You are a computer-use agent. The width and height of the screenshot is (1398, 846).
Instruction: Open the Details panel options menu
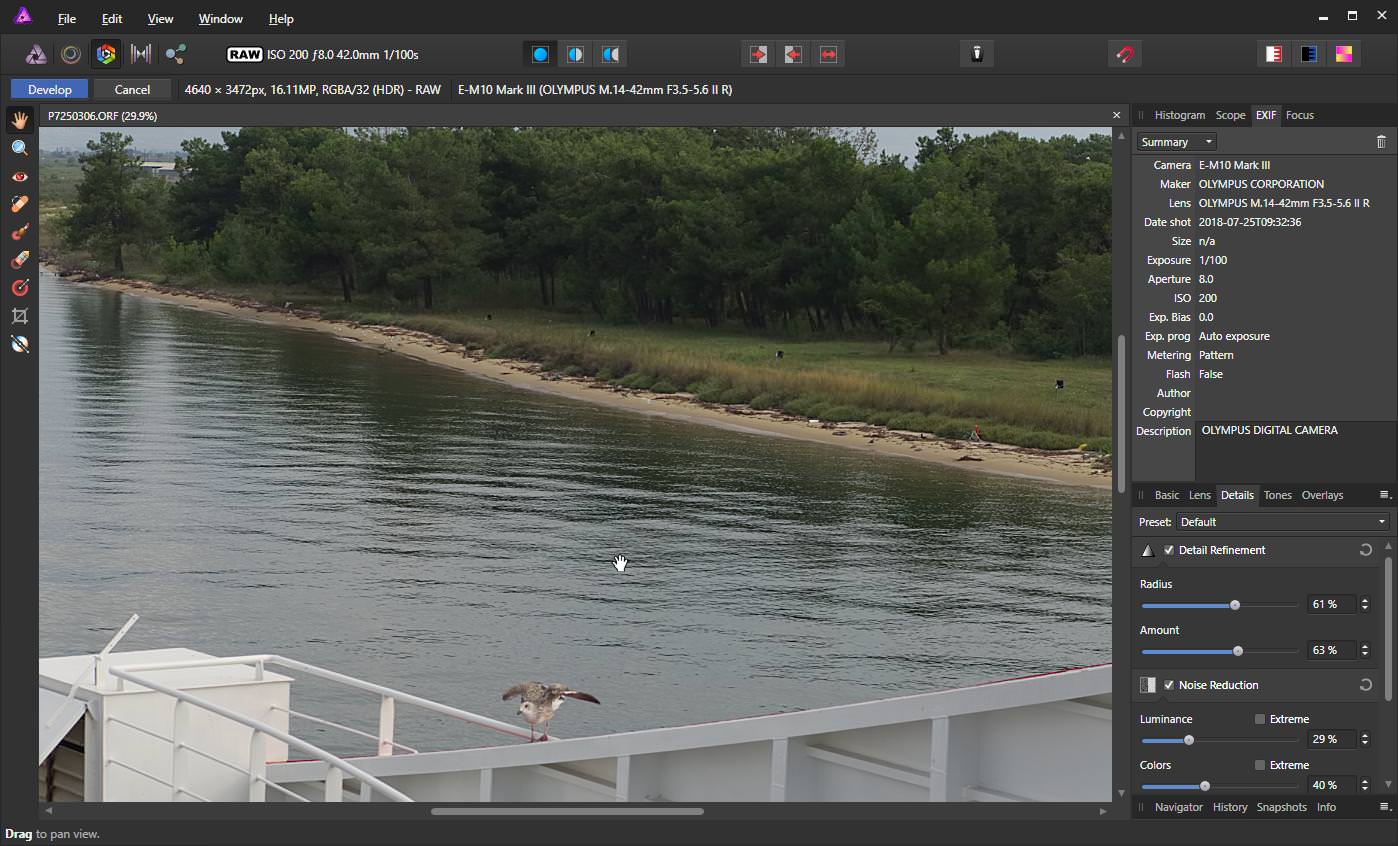pyautogui.click(x=1385, y=495)
